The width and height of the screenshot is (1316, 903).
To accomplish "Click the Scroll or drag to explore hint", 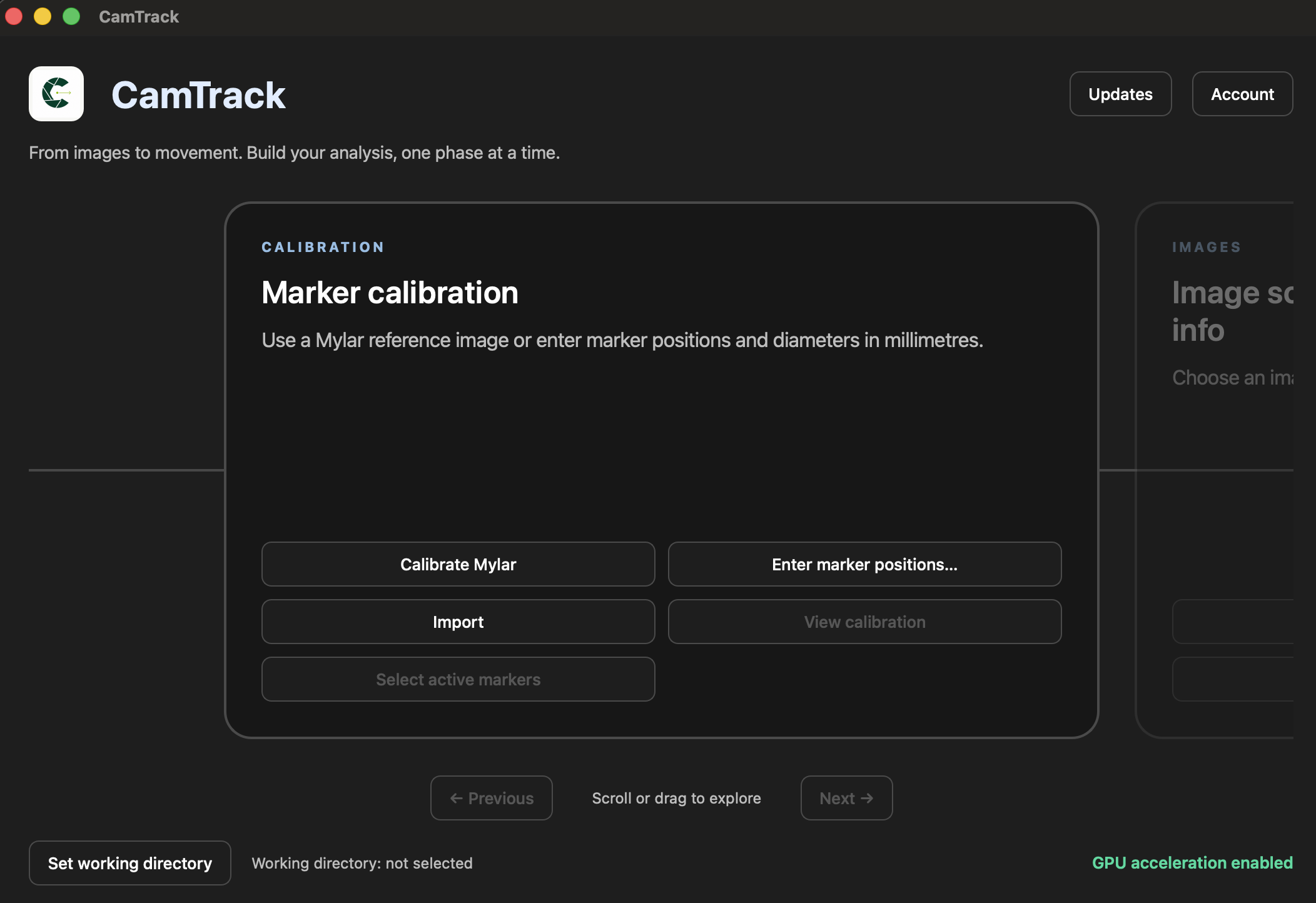I will 676,798.
